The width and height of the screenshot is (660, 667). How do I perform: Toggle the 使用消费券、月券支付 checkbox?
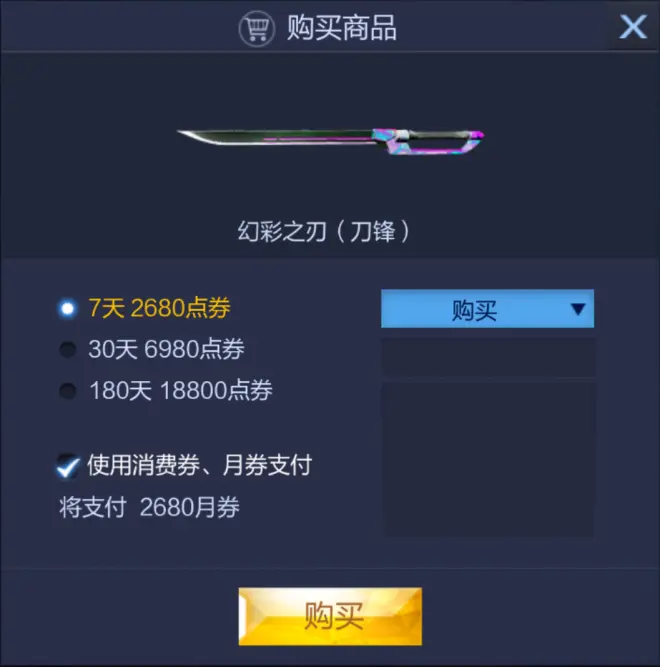tap(68, 466)
